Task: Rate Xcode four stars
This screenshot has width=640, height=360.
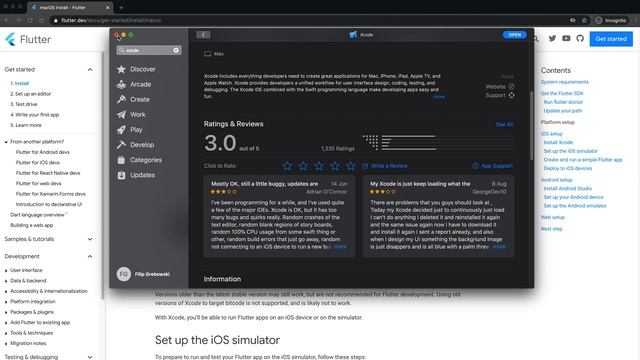Action: (335, 166)
